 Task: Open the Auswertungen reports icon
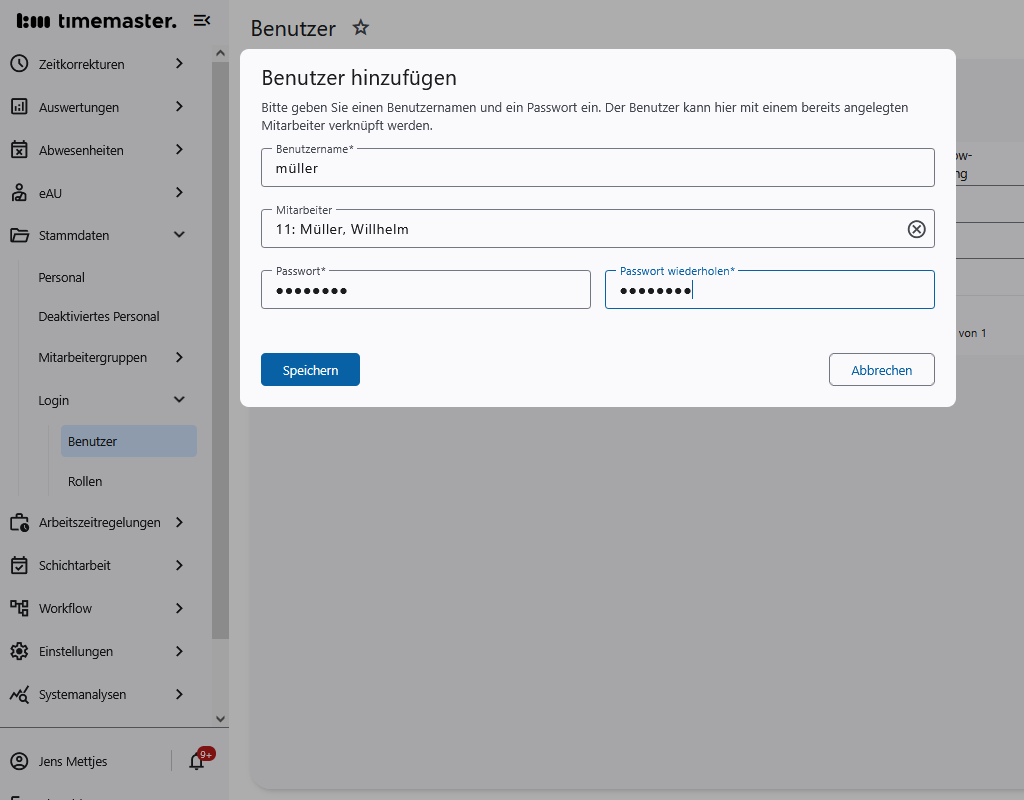(x=20, y=107)
